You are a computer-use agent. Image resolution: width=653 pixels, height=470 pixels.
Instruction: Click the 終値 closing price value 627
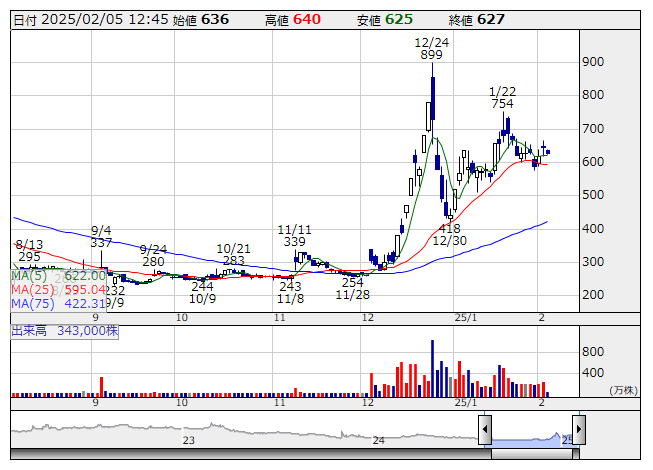pos(490,20)
